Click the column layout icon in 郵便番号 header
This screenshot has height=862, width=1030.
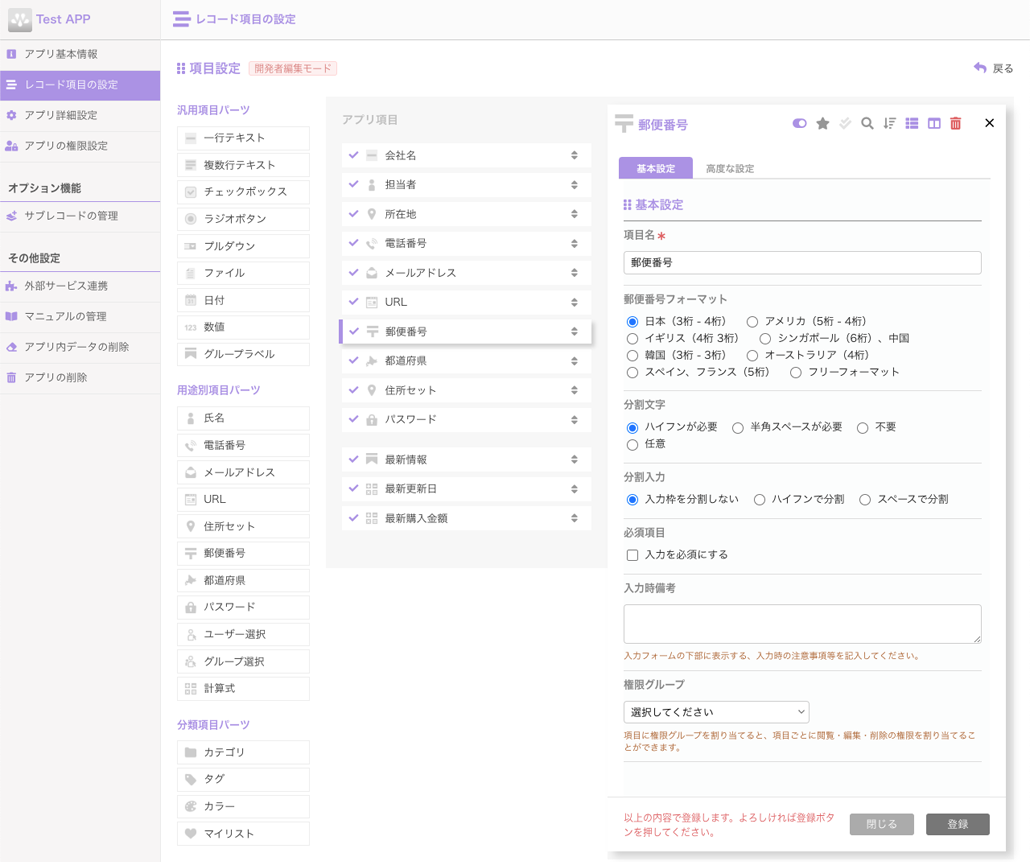934,124
